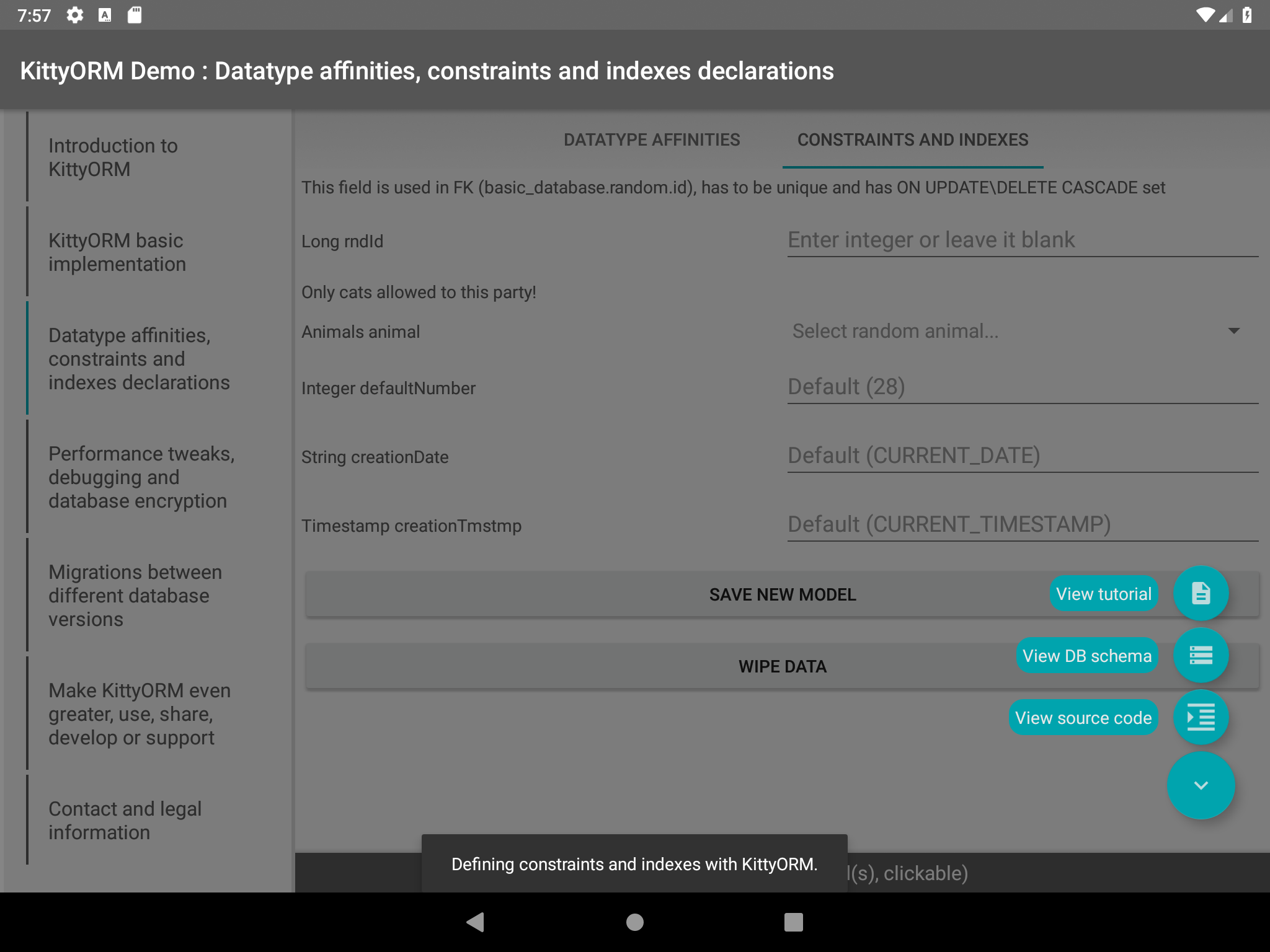Viewport: 1270px width, 952px height.
Task: Select the Constraints and Indexes tab
Action: pos(913,140)
